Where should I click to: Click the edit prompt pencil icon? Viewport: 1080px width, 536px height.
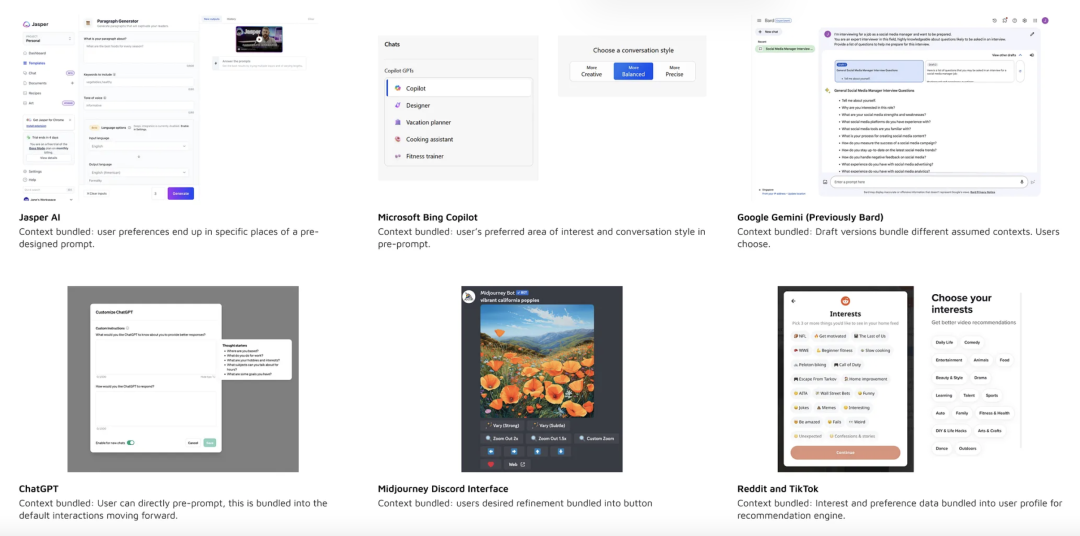point(1032,33)
